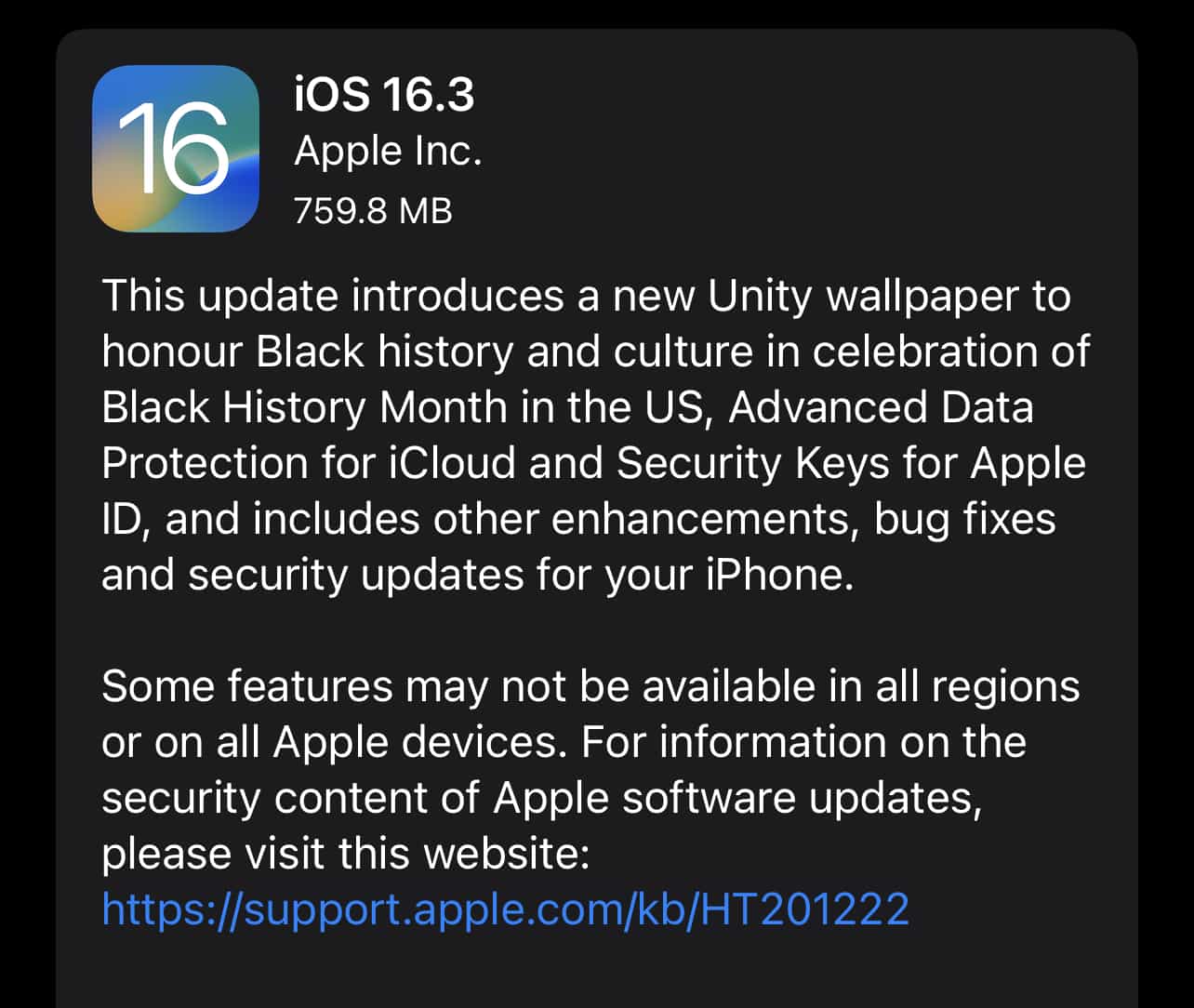Select the 'Advanced Data' text
Image resolution: width=1194 pixels, height=1008 pixels.
tap(882, 407)
